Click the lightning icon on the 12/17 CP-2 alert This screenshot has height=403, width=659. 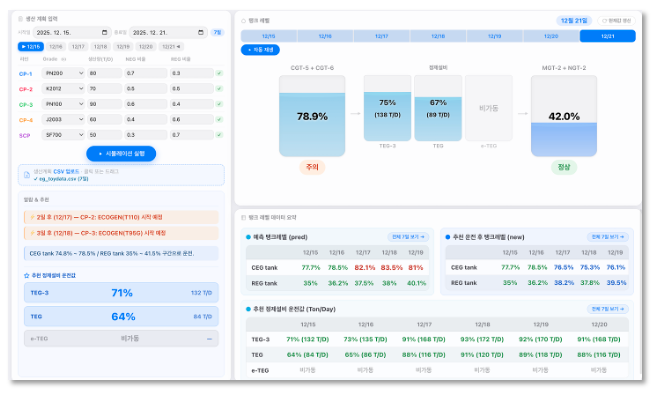point(32,217)
